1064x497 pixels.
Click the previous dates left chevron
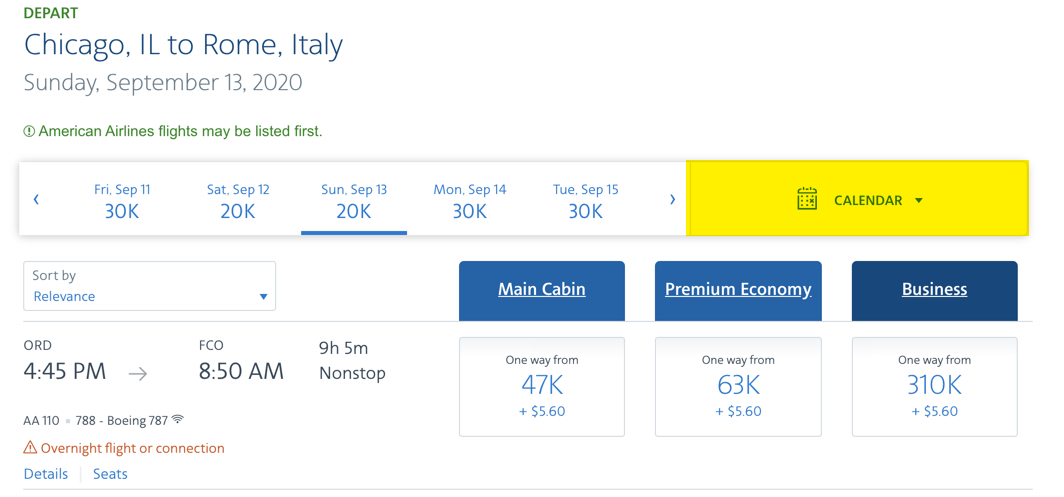pos(37,200)
